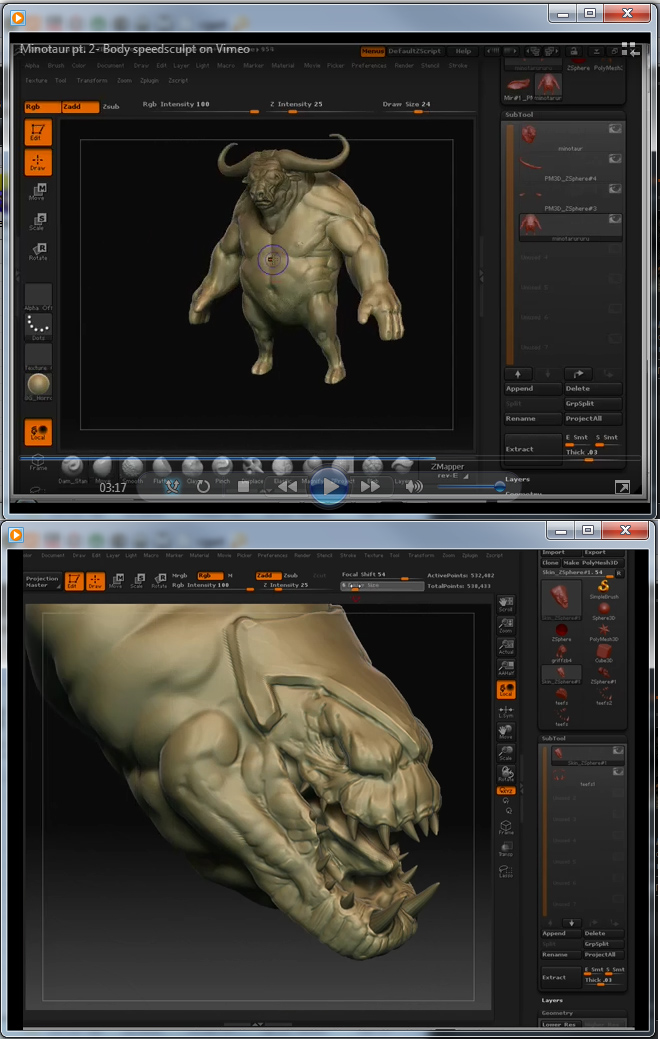Click the Move view icon in the creature-head window's right shelf

pos(506,732)
